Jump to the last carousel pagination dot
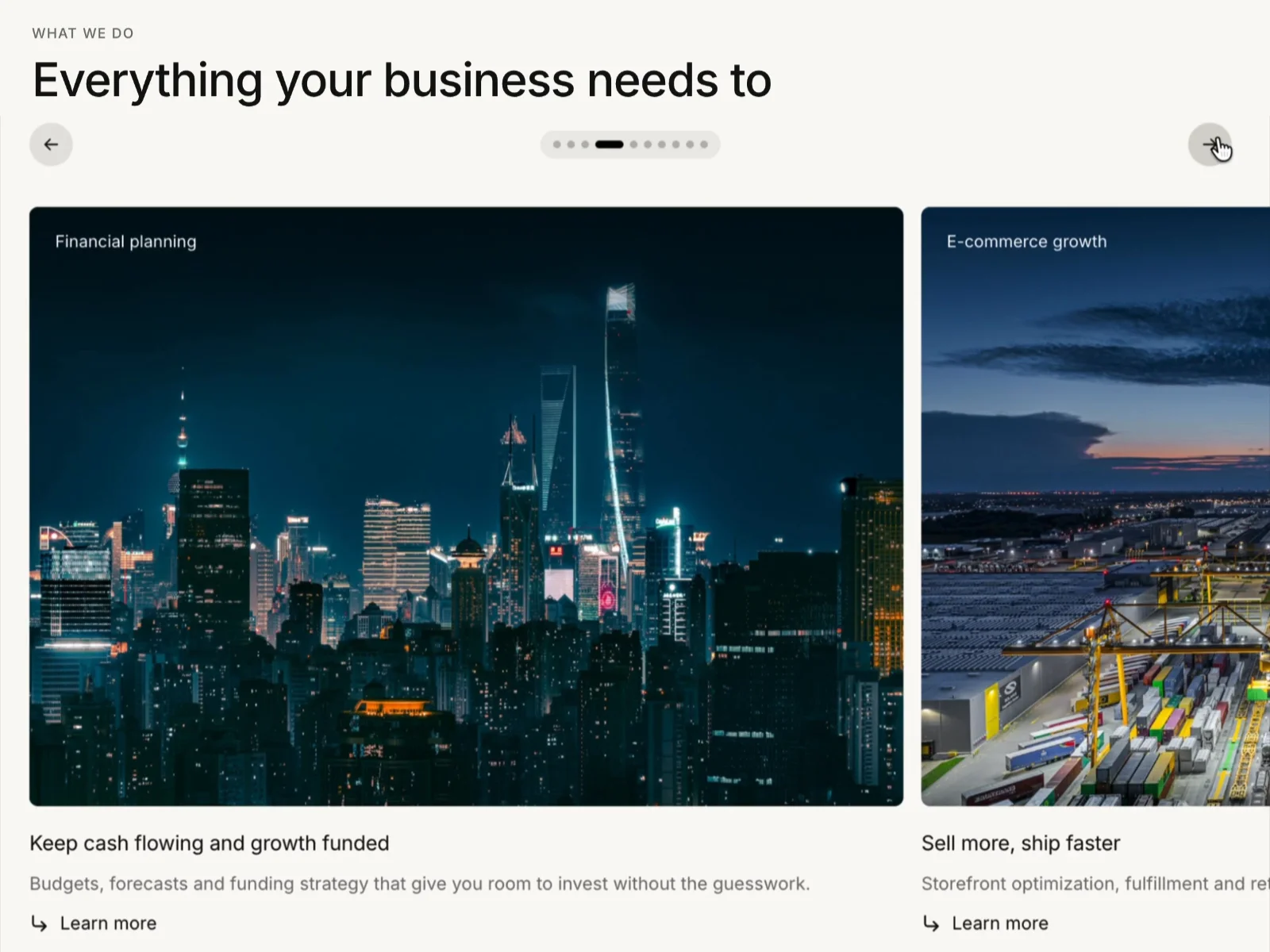Screen dimensions: 1270x952 click(x=704, y=144)
